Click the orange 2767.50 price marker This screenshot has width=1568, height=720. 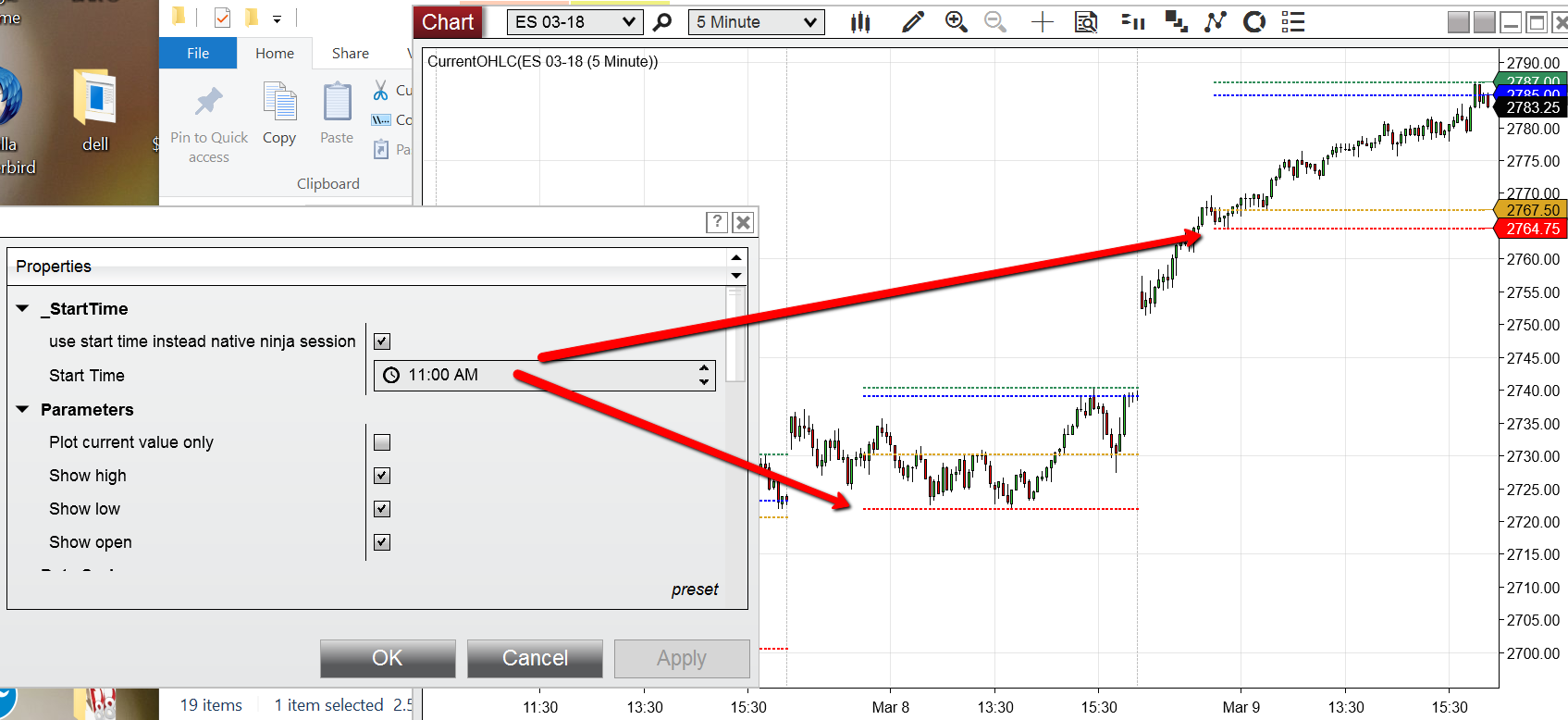click(x=1532, y=210)
